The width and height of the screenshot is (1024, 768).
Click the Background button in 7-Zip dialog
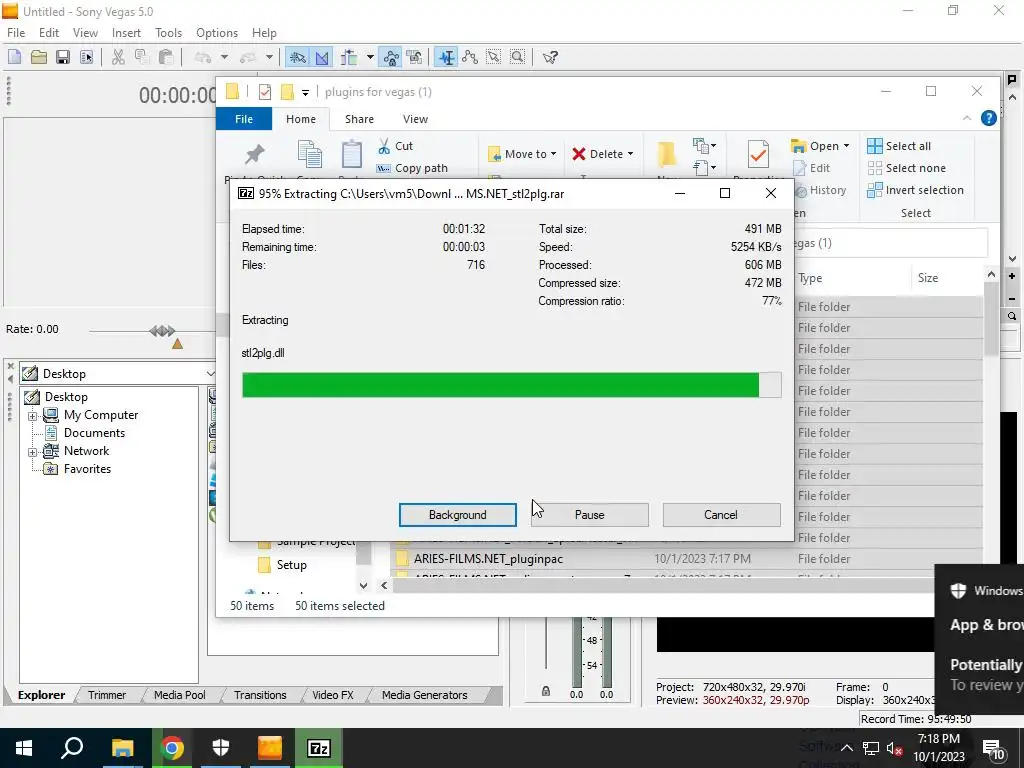[458, 515]
